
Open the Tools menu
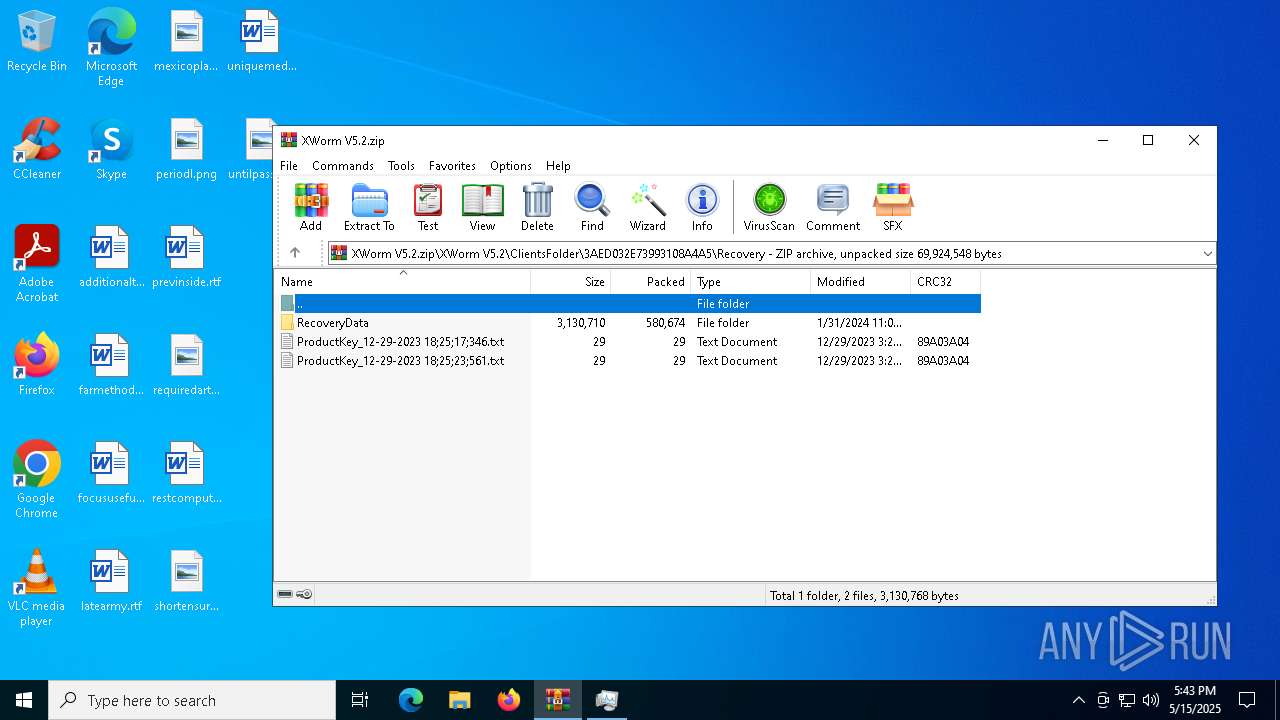click(401, 166)
